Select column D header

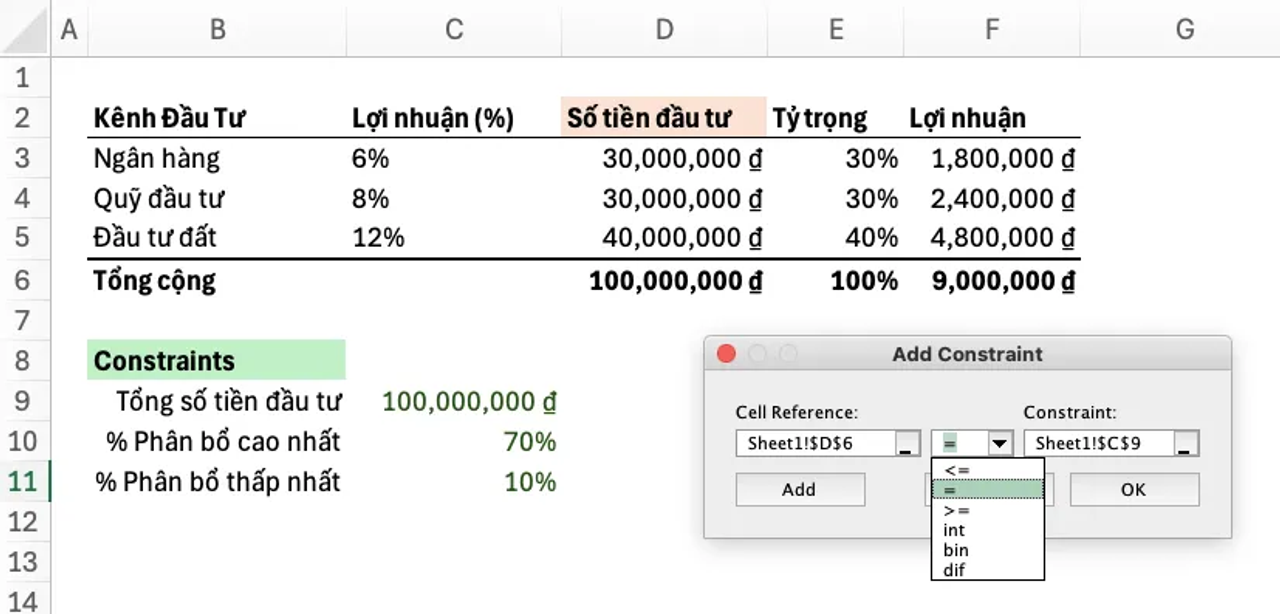[663, 29]
